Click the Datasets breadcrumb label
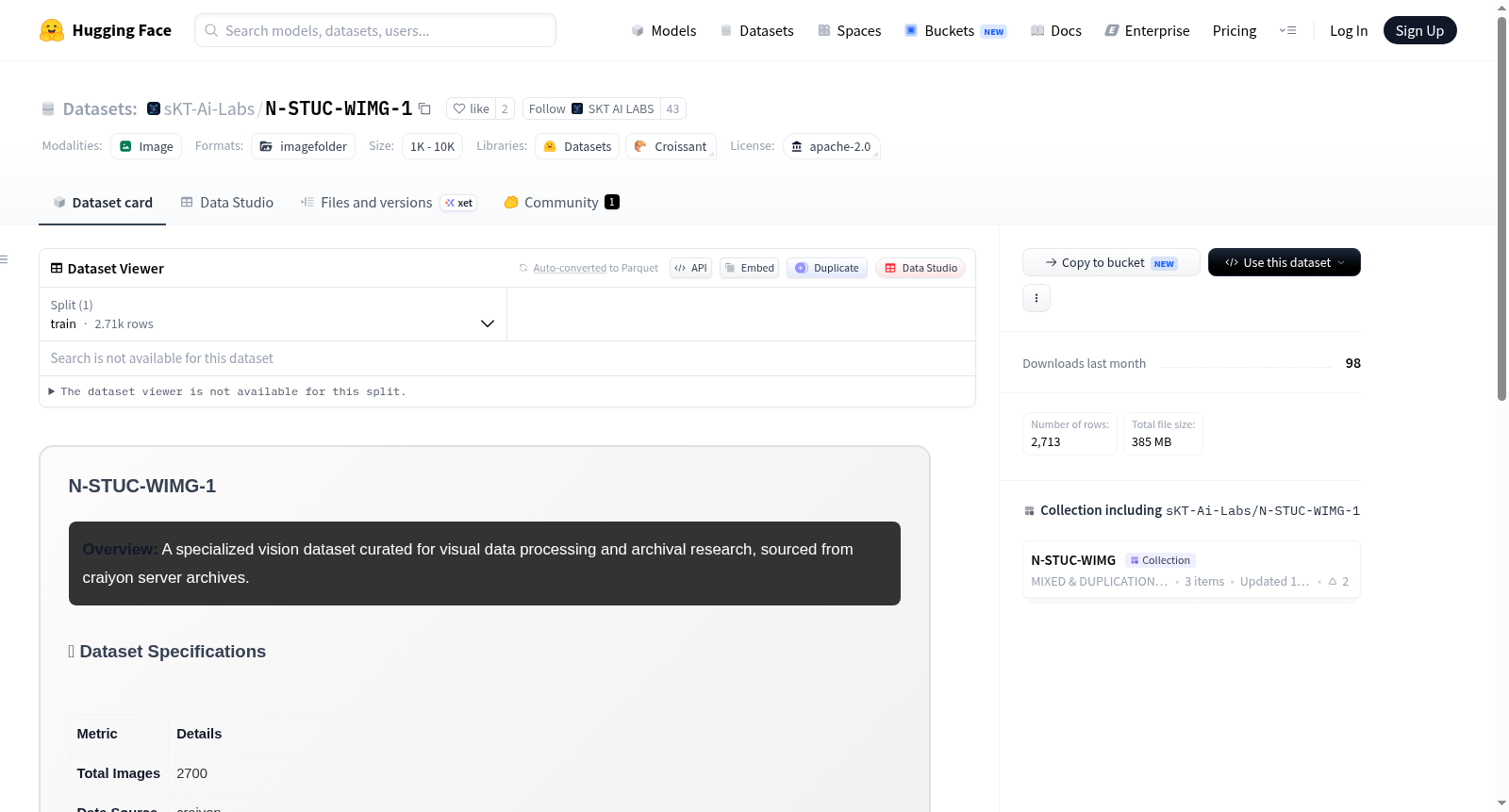Viewport: 1509px width, 812px height. 100,108
